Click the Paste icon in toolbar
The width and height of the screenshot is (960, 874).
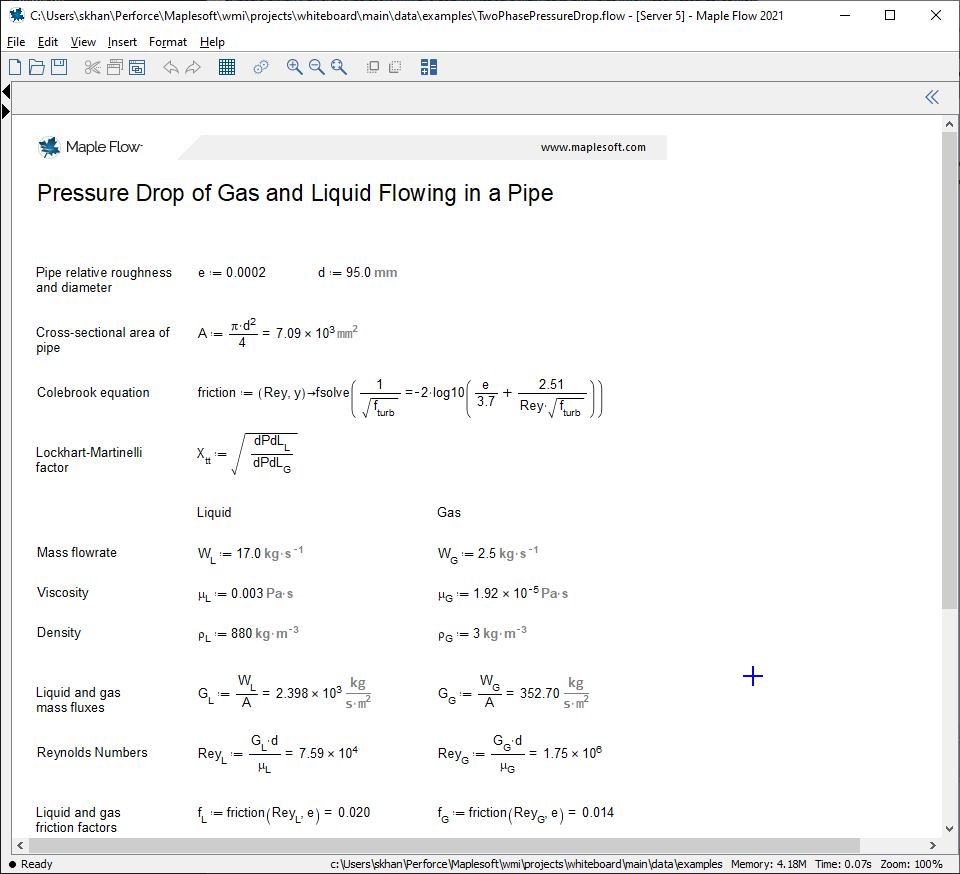pos(137,67)
